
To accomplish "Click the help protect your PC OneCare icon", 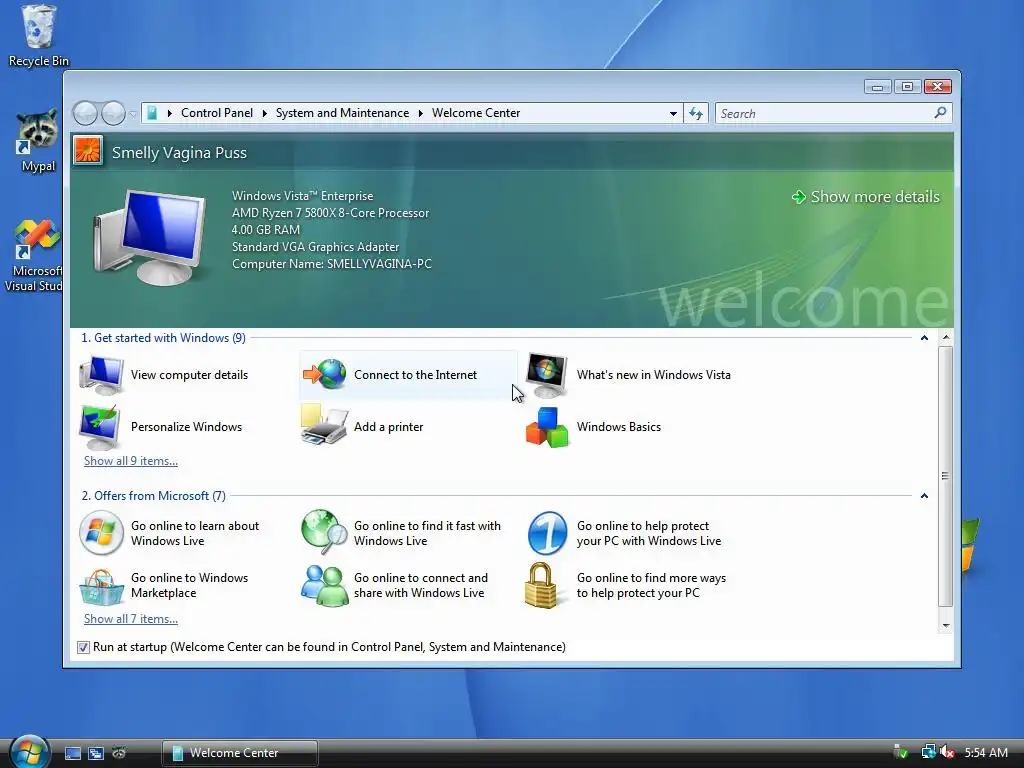I will [547, 533].
